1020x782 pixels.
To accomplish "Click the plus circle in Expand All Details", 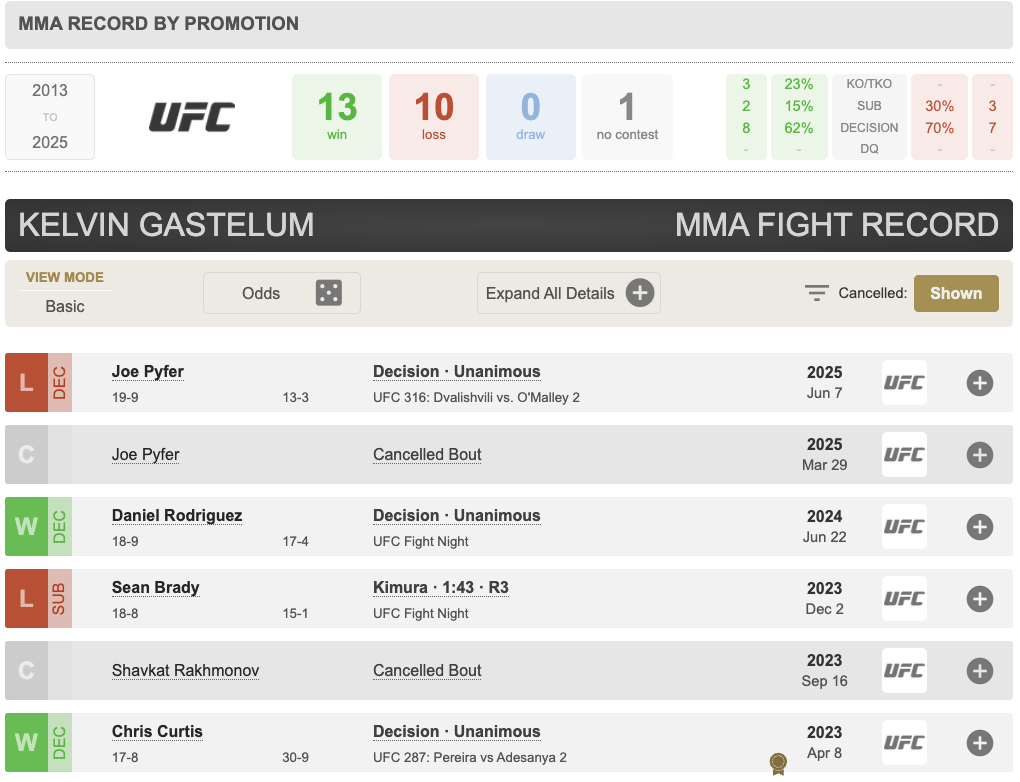I will pyautogui.click(x=640, y=293).
